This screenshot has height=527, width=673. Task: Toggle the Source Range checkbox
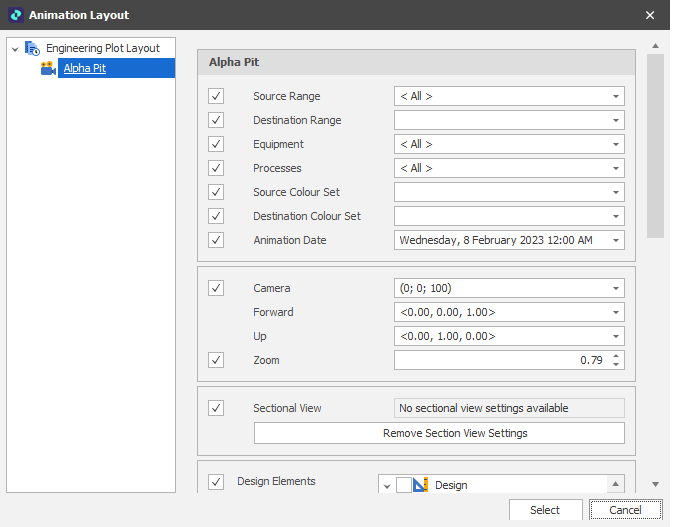pyautogui.click(x=216, y=96)
